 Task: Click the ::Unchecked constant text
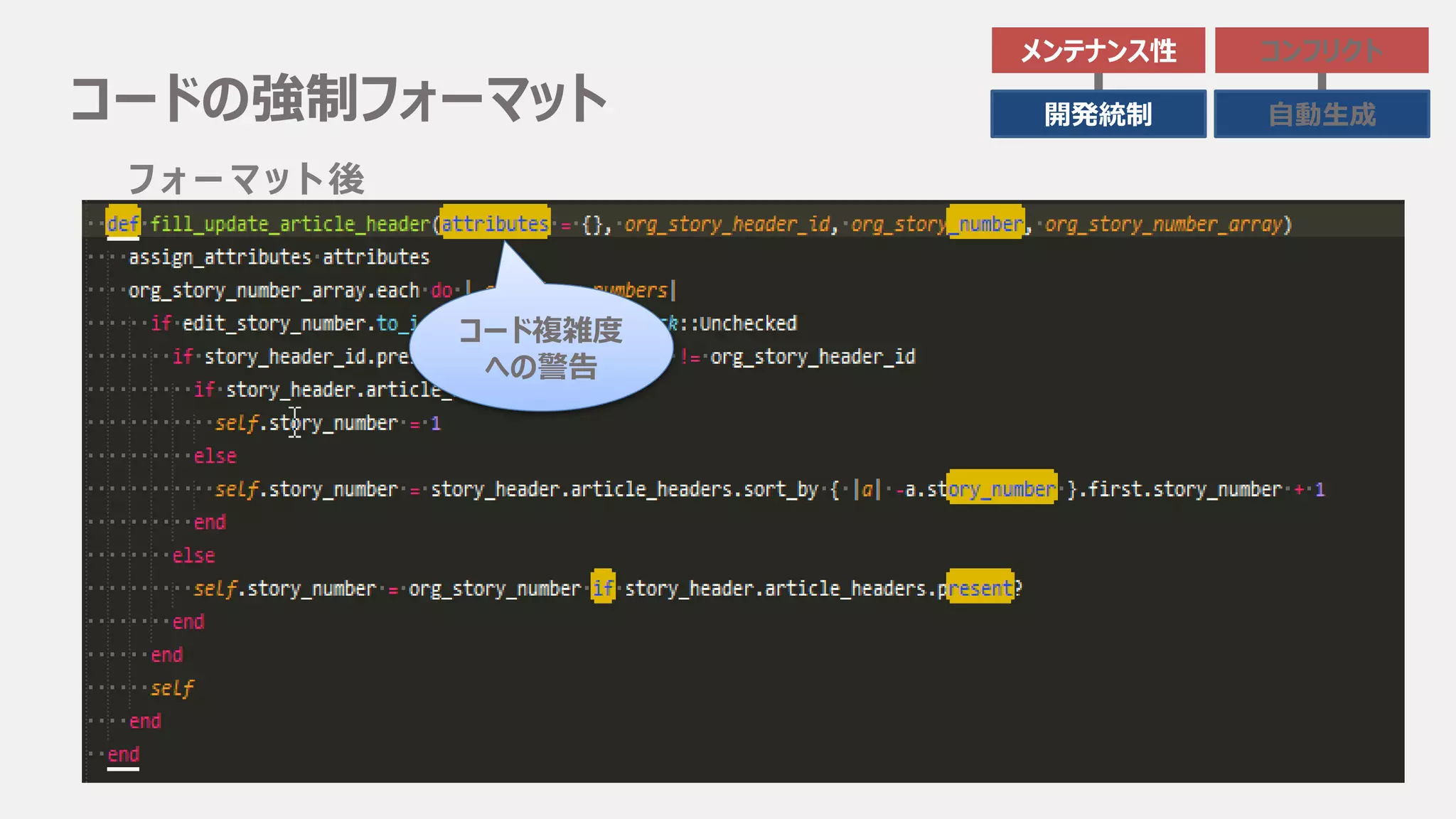(737, 323)
